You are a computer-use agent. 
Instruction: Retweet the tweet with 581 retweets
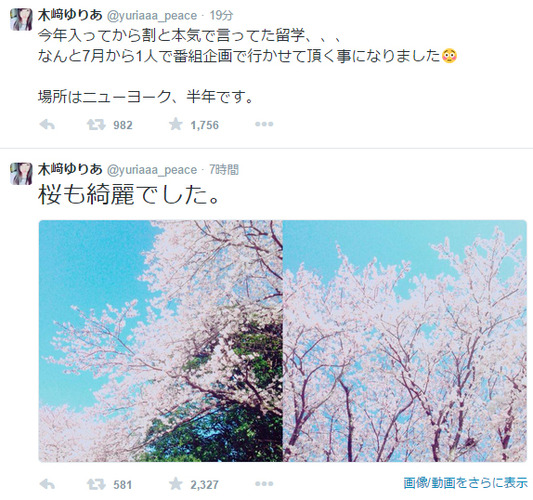click(96, 484)
